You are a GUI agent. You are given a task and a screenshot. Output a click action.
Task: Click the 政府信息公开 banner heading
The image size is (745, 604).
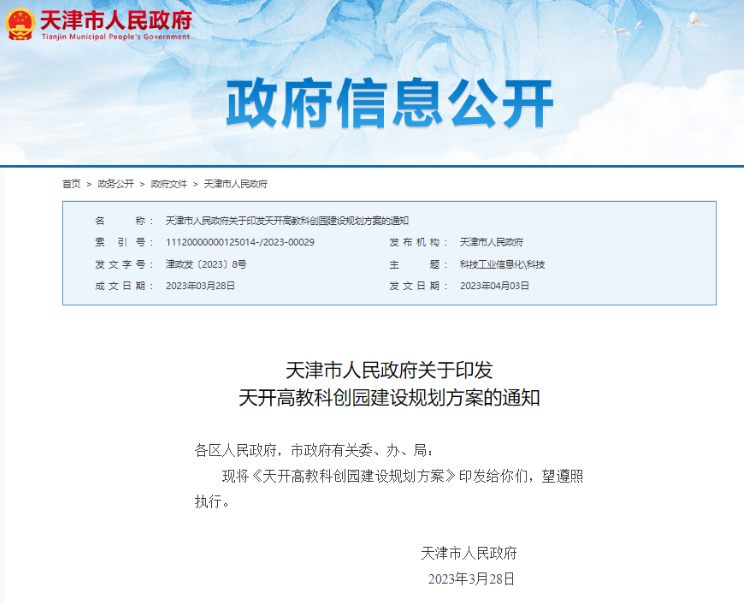(389, 104)
